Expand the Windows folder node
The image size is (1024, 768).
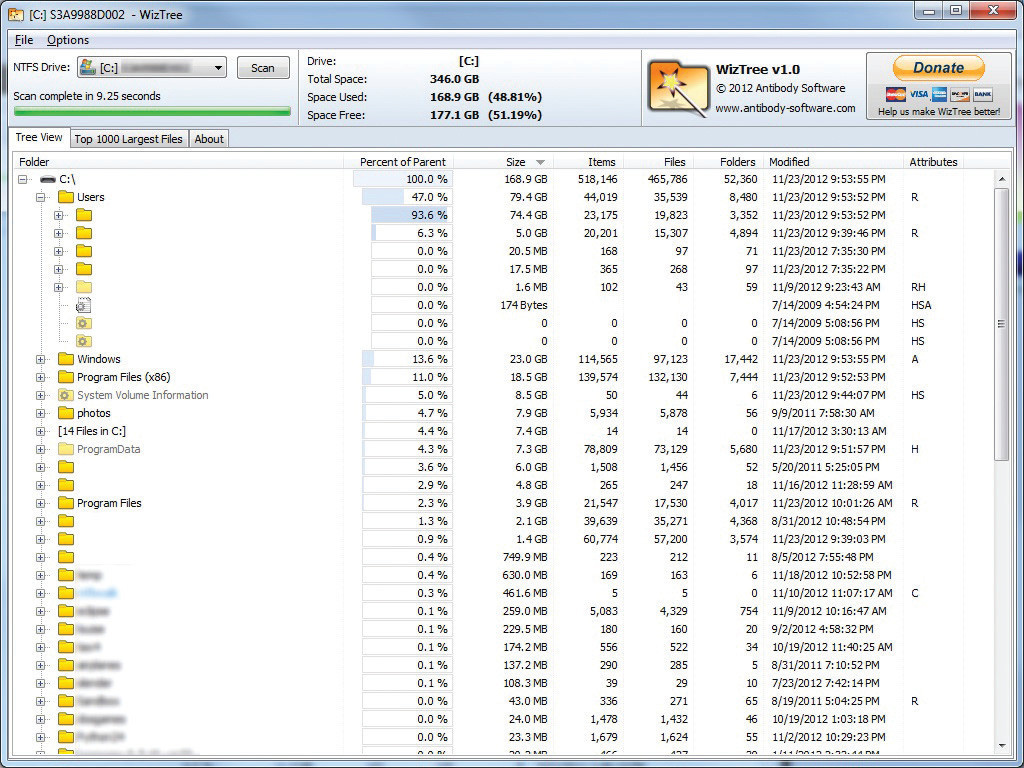click(x=41, y=359)
